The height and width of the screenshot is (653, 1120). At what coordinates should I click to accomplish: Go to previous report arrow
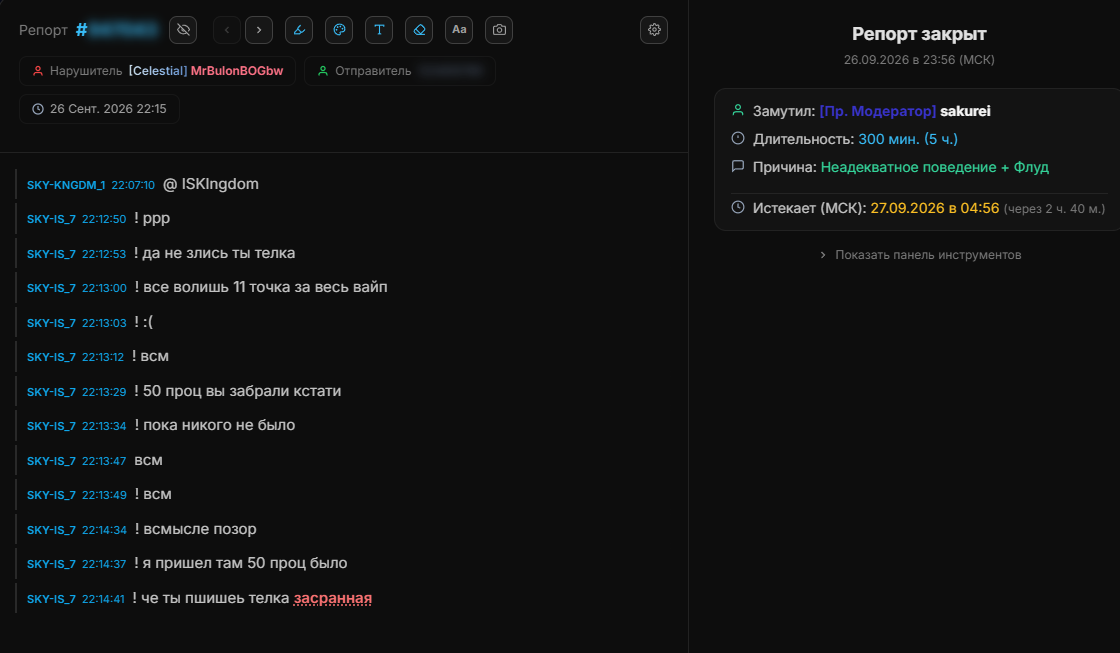[227, 30]
